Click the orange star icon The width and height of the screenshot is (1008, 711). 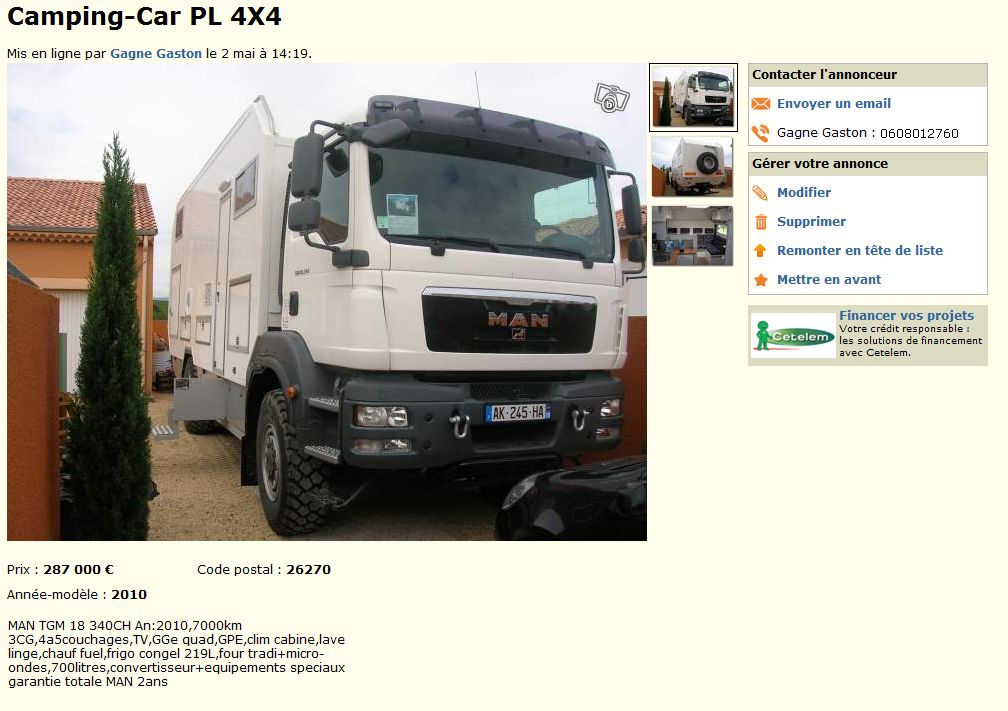tap(760, 280)
